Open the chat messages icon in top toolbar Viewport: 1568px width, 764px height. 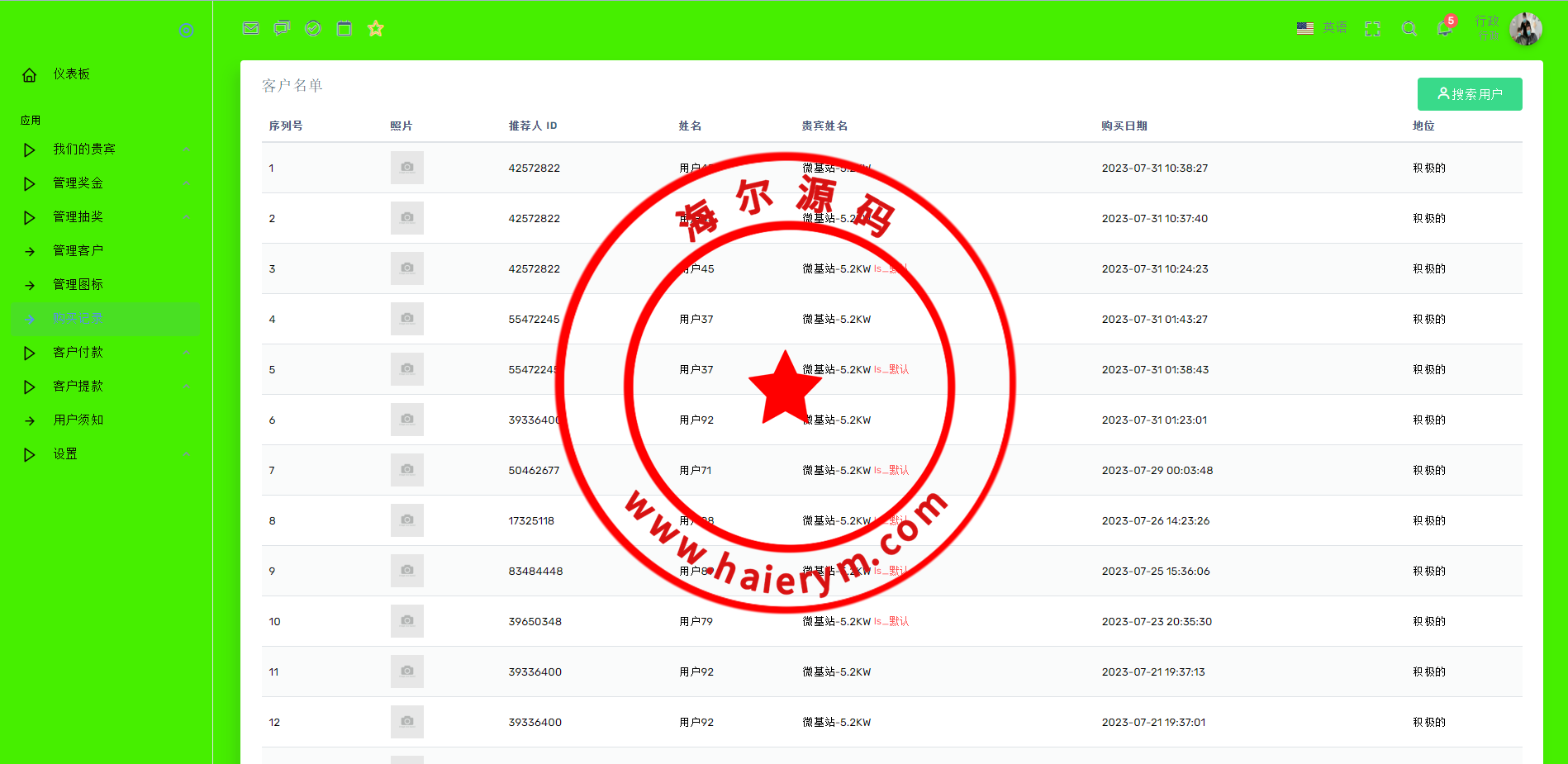[282, 28]
